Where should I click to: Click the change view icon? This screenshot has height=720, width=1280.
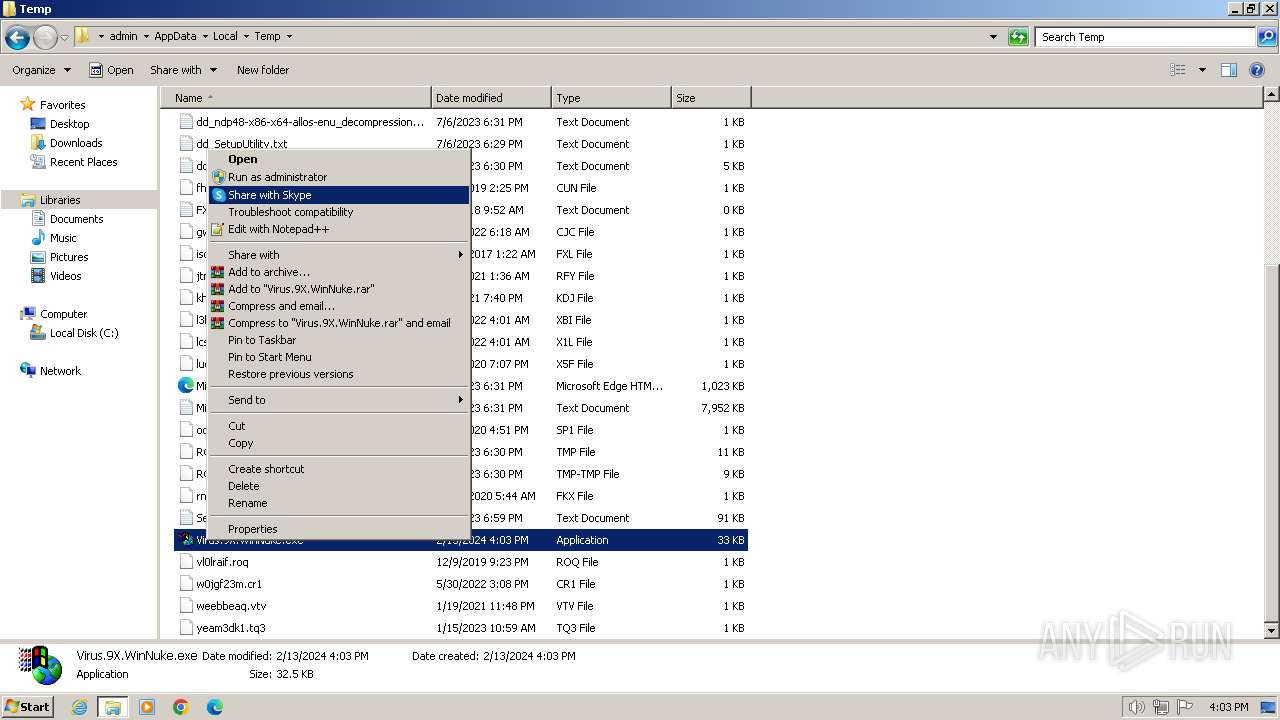coord(1178,70)
